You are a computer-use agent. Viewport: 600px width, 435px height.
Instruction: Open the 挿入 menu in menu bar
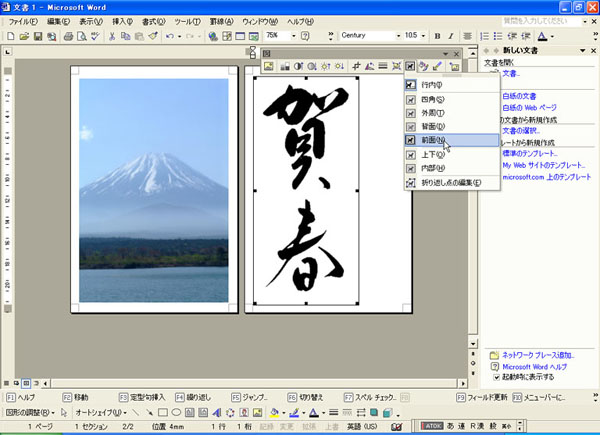(x=122, y=20)
